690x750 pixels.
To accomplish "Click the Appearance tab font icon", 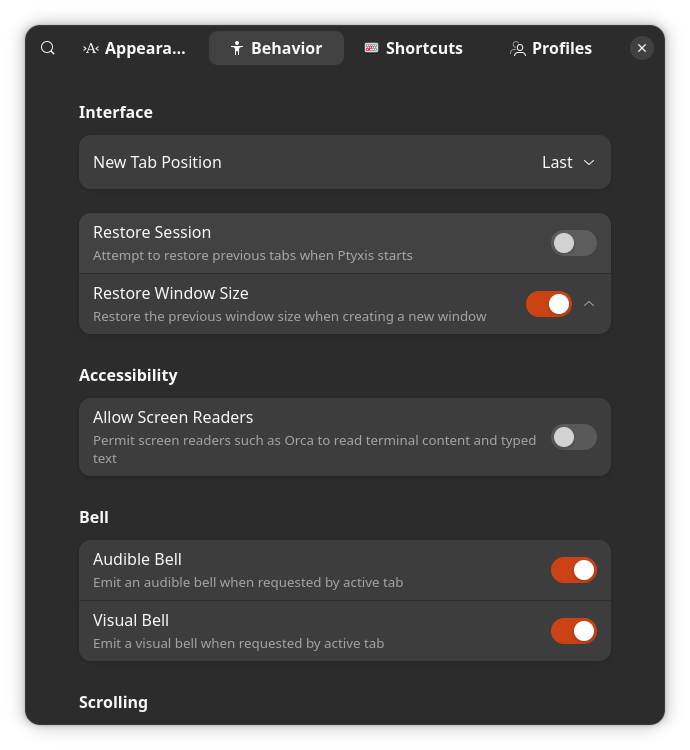I will tap(91, 48).
